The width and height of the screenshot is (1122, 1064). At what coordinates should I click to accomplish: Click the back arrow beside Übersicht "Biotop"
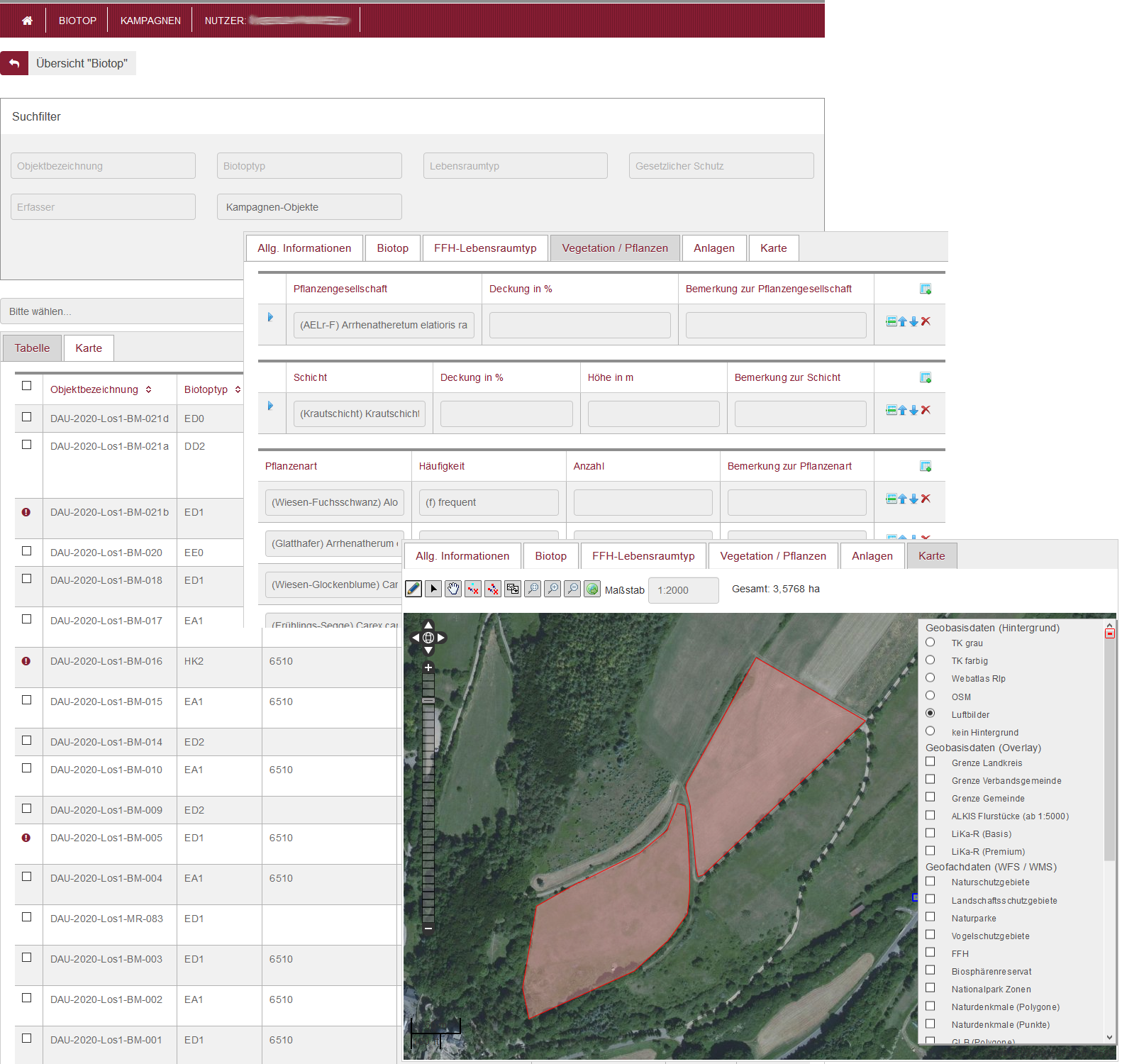(14, 63)
